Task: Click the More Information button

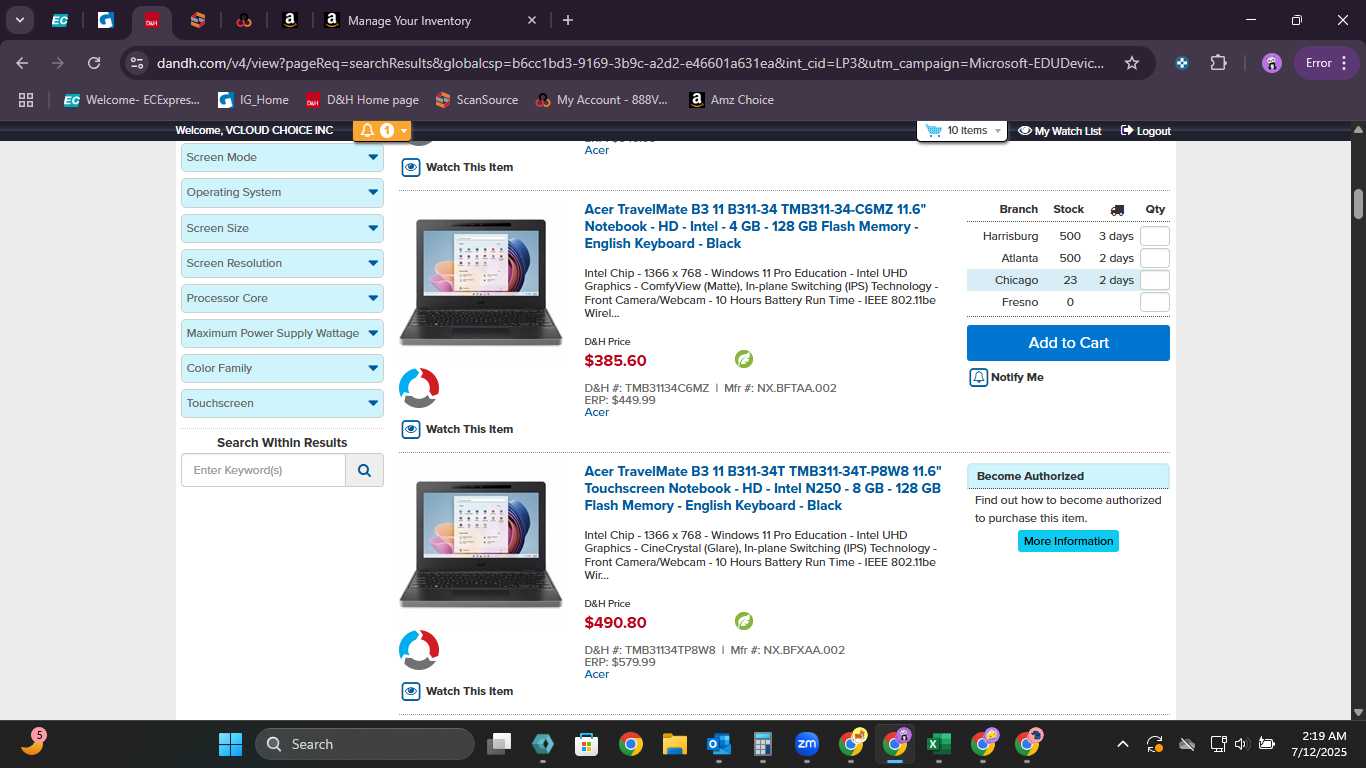Action: pos(1068,541)
